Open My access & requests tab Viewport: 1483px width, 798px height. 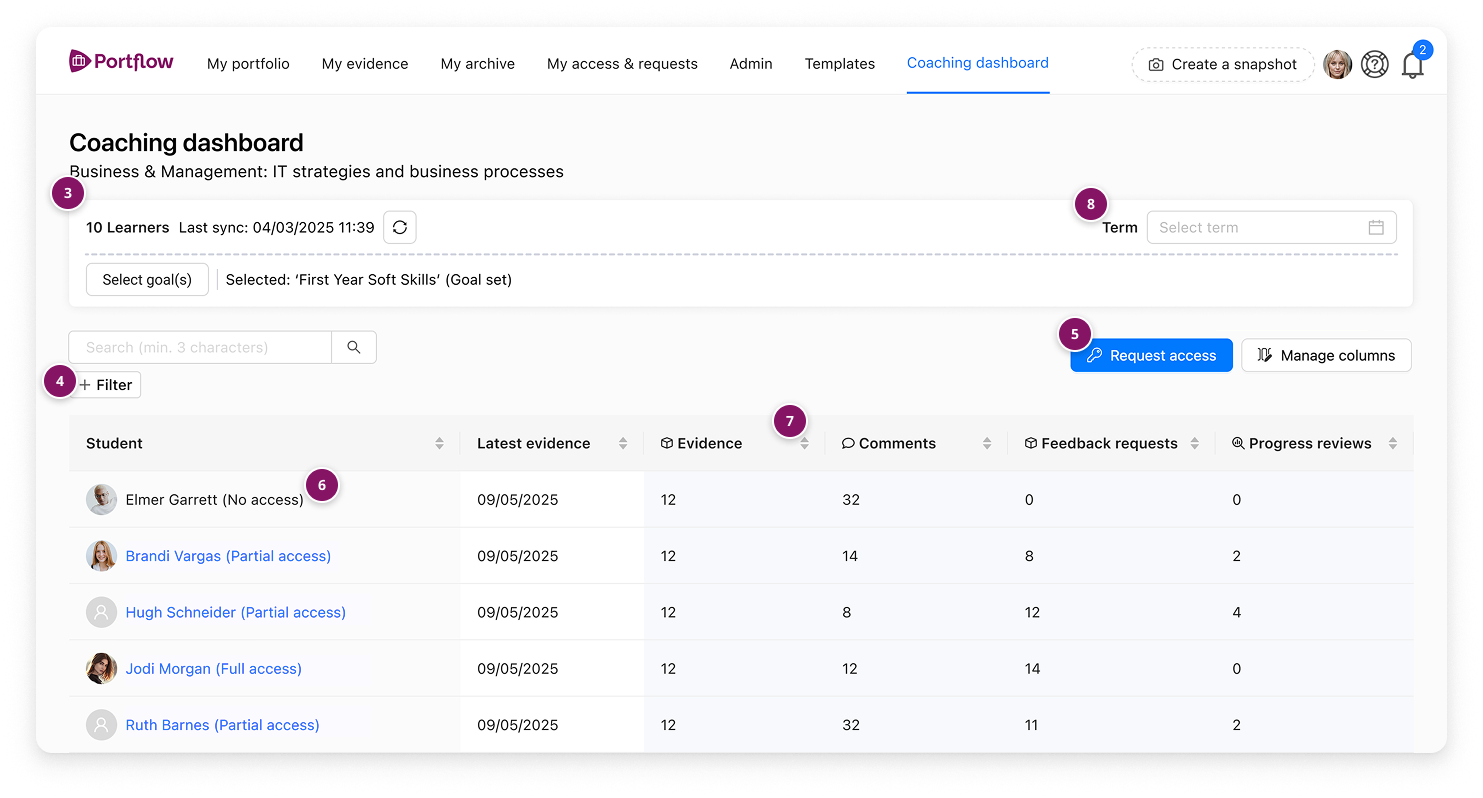pyautogui.click(x=622, y=64)
